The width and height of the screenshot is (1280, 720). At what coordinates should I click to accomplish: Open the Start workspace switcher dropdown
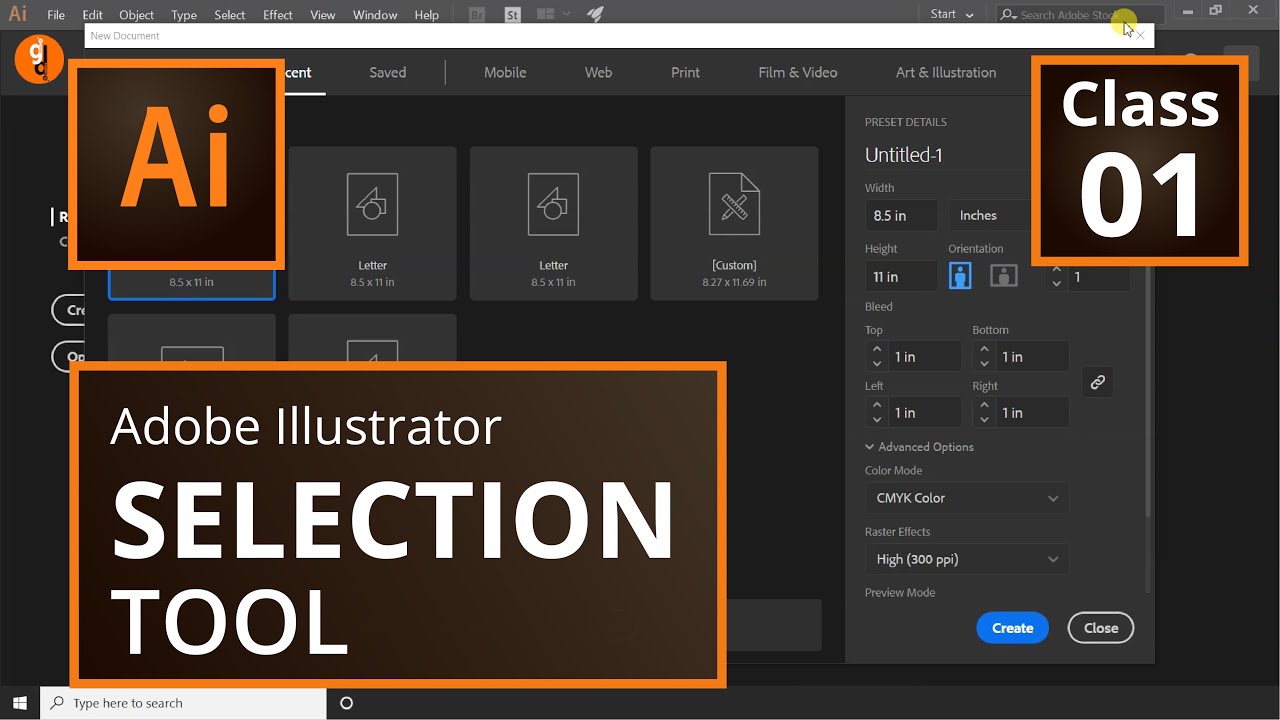coord(951,14)
